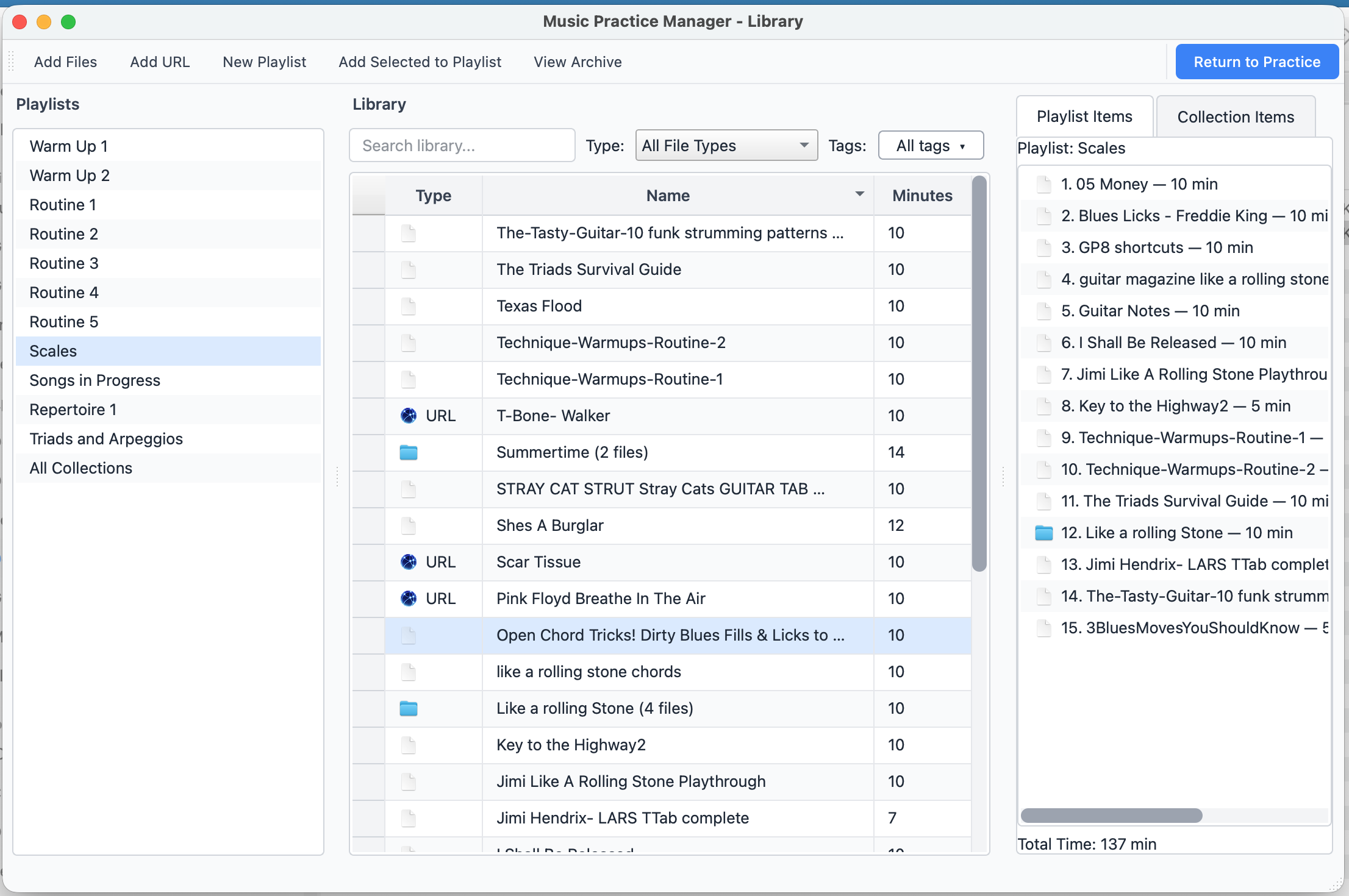The width and height of the screenshot is (1349, 896).
Task: Select the Routine 1 playlist
Action: click(168, 205)
